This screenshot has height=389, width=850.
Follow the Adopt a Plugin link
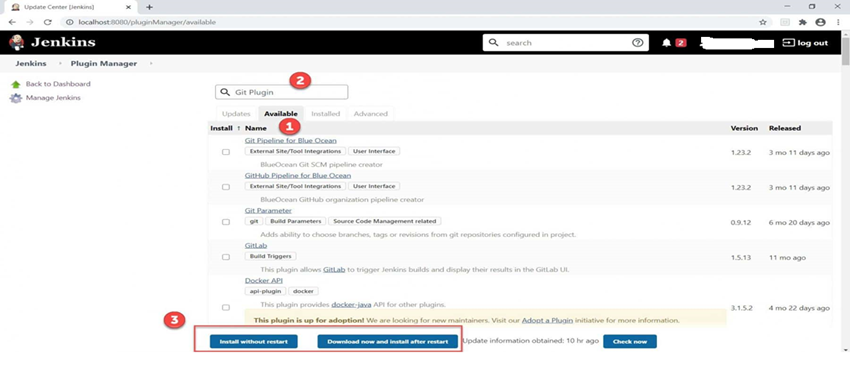(x=548, y=321)
